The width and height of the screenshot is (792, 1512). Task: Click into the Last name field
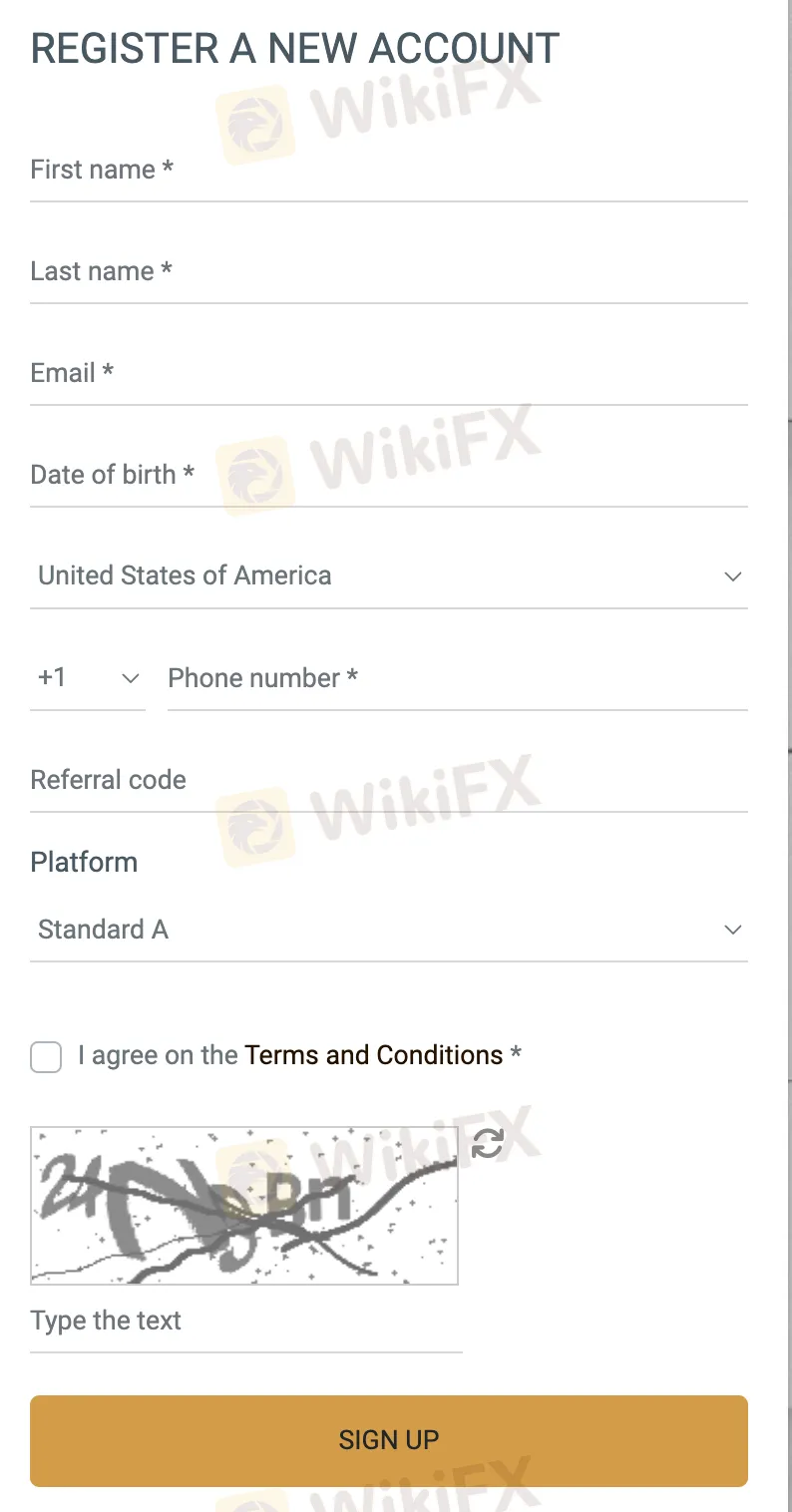pos(388,272)
